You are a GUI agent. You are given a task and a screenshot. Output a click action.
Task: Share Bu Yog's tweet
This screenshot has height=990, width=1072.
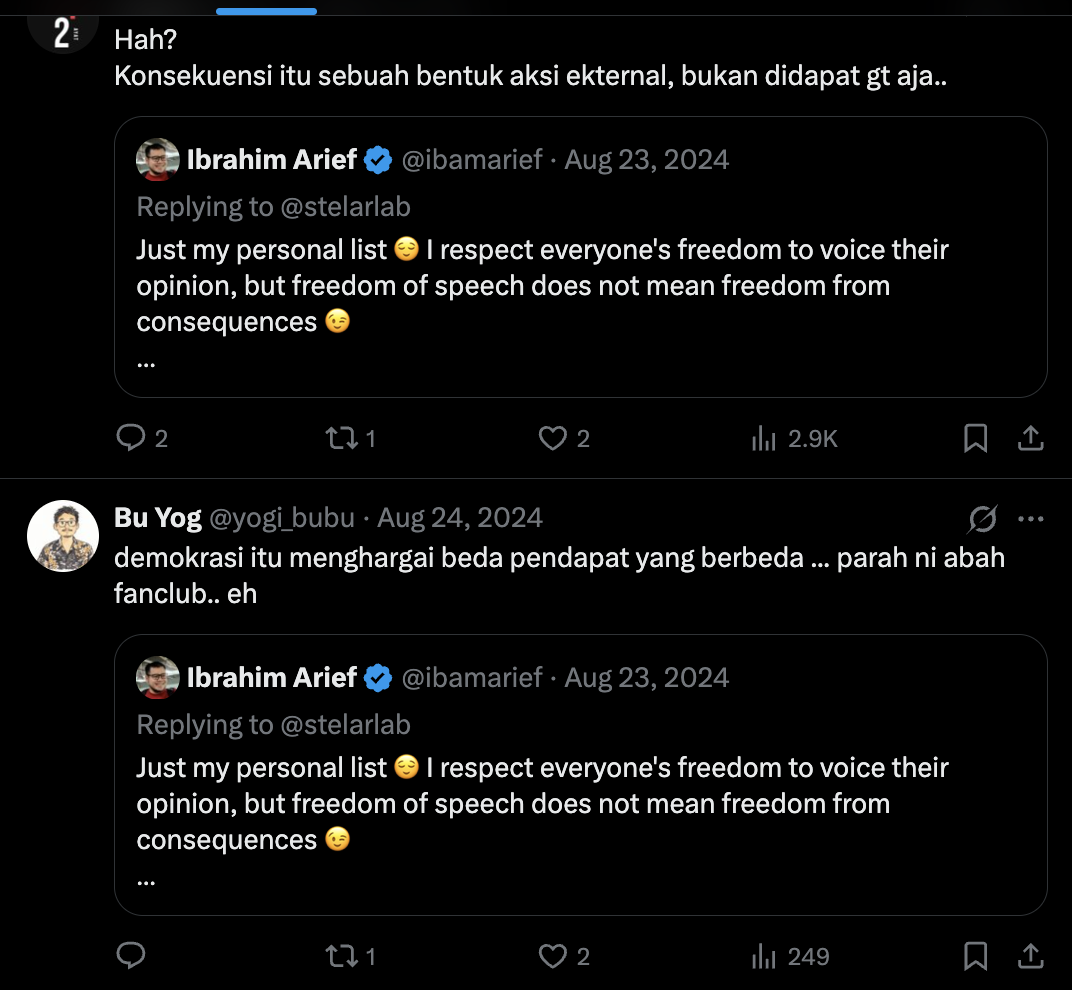coord(1030,956)
